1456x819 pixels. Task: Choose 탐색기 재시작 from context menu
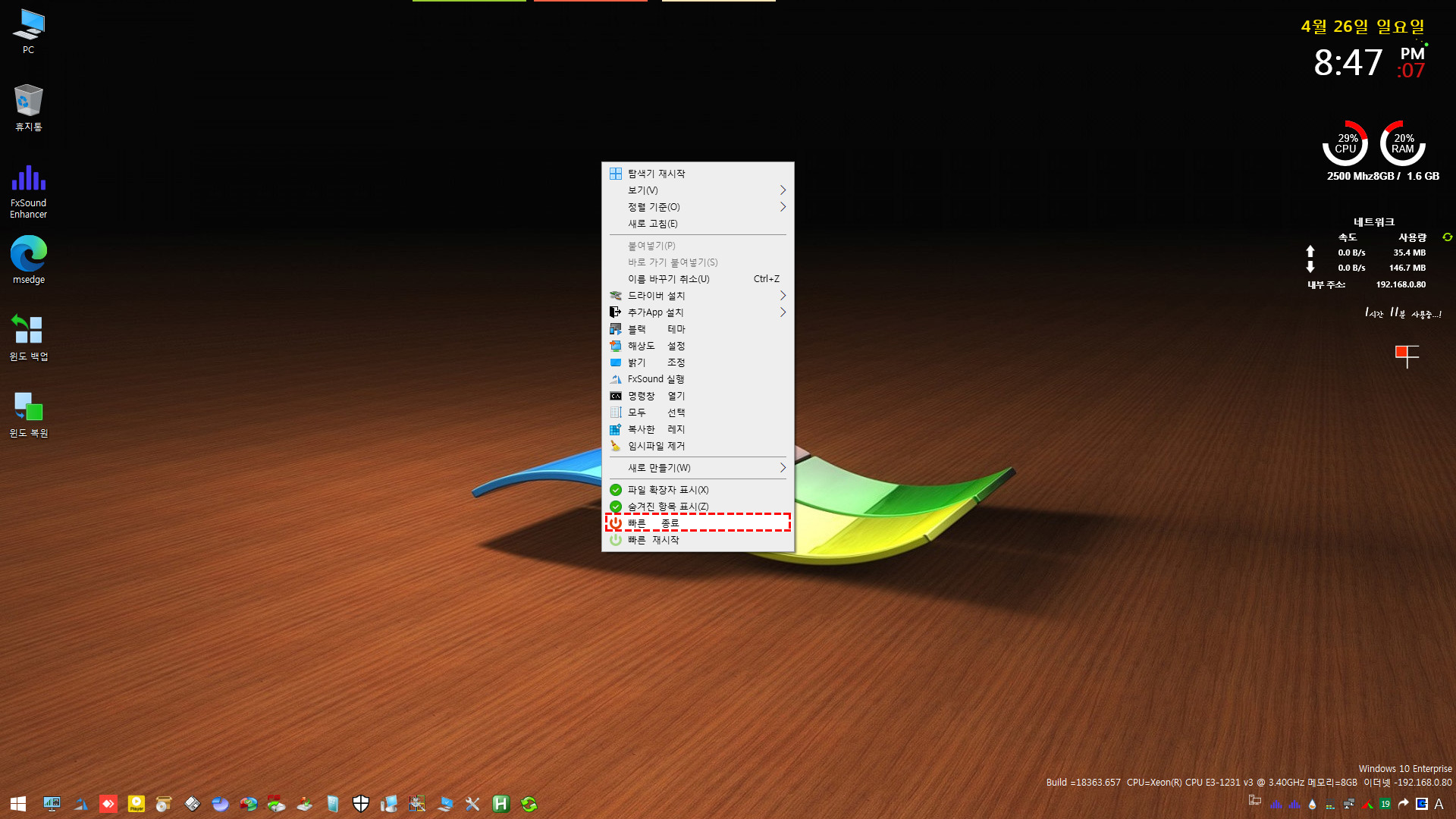pyautogui.click(x=698, y=174)
